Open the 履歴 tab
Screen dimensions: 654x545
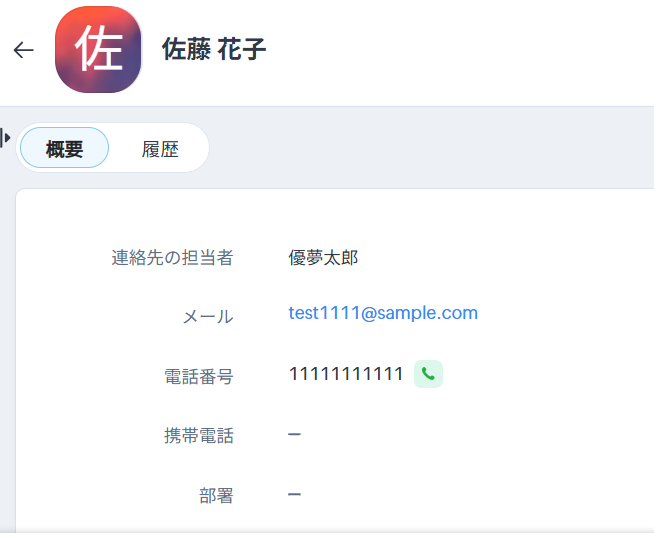160,149
